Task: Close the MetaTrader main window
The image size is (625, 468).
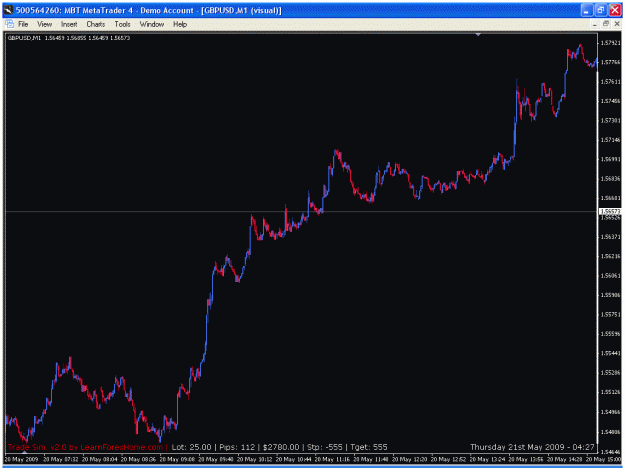Action: point(614,10)
